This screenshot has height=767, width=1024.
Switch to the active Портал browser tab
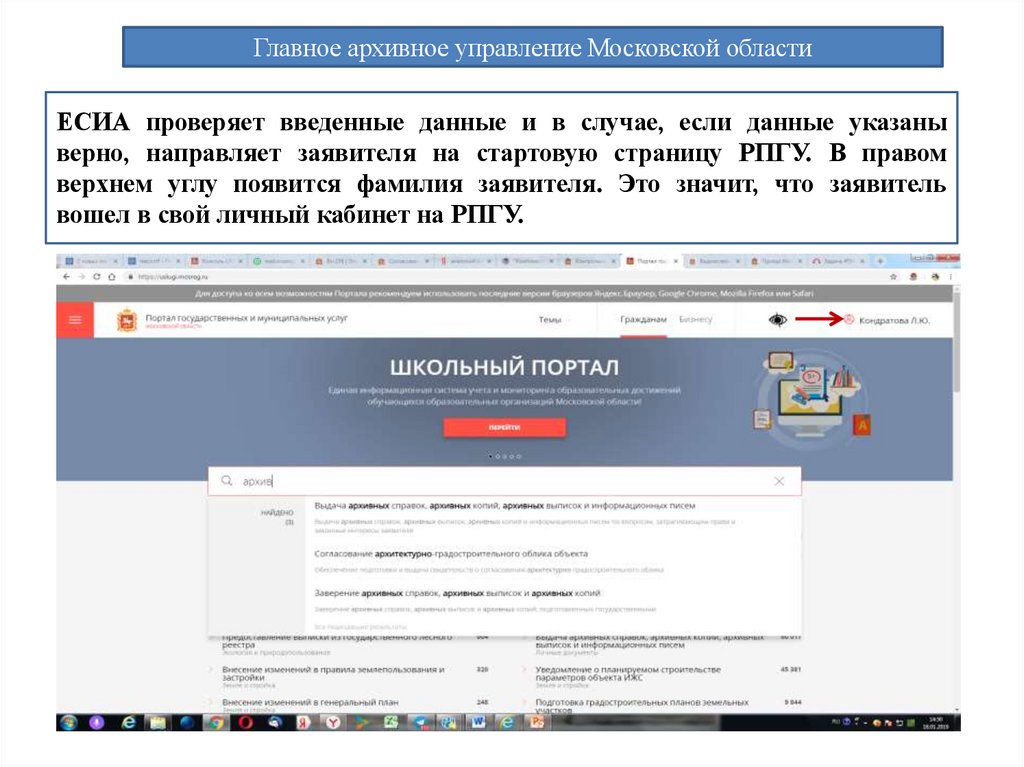[x=650, y=260]
